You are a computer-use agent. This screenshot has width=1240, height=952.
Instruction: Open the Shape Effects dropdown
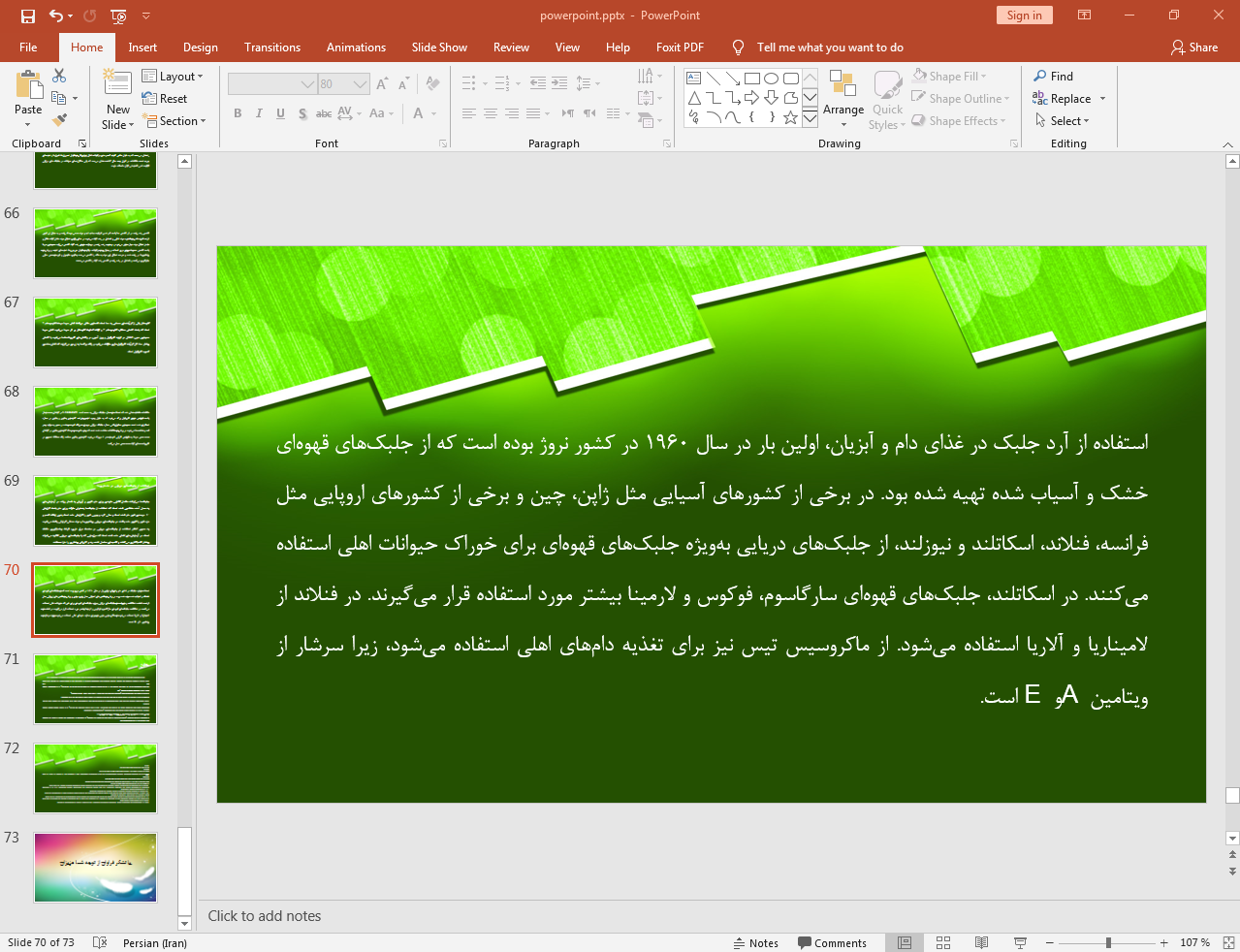click(959, 121)
